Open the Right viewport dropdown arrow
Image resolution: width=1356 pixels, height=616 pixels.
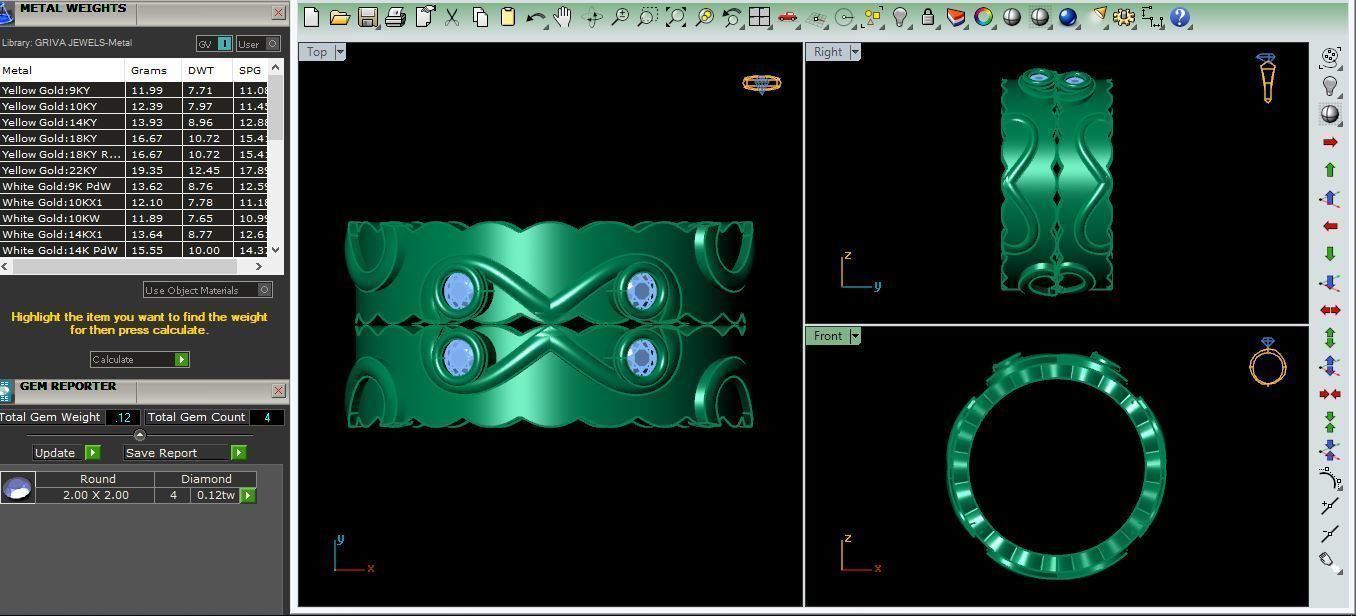[x=855, y=52]
